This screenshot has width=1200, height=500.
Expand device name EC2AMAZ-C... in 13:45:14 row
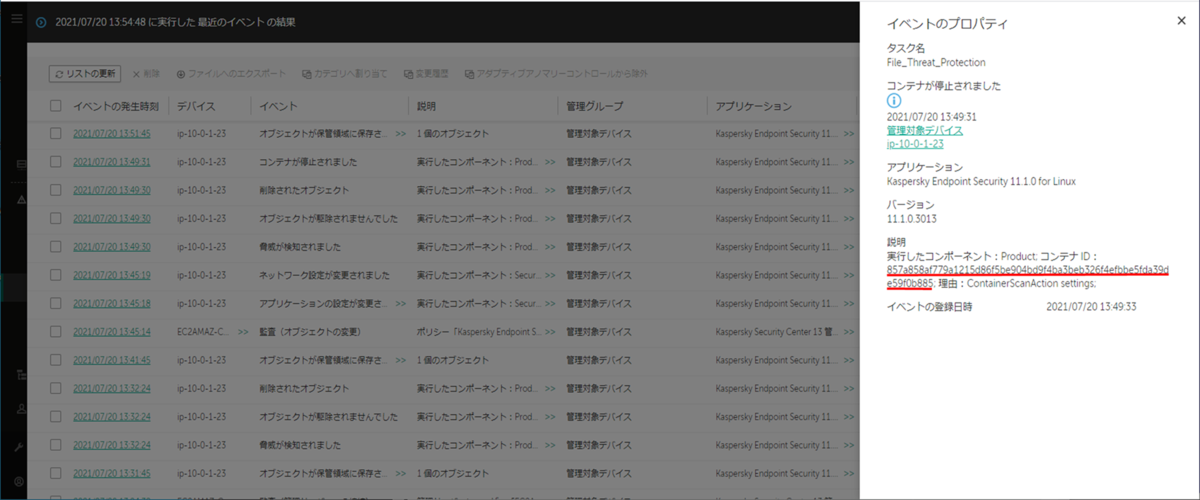pos(243,331)
